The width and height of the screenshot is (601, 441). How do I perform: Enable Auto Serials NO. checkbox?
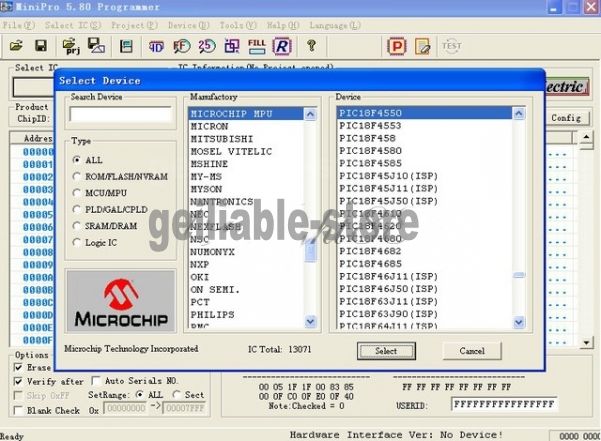coord(96,381)
